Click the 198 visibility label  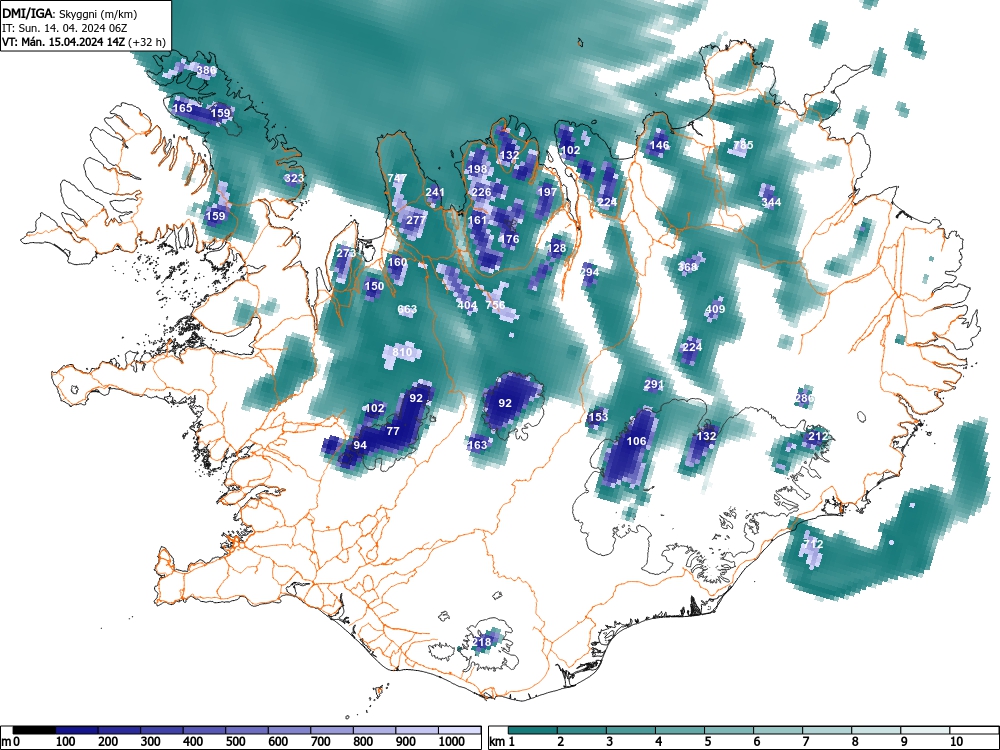tap(477, 169)
